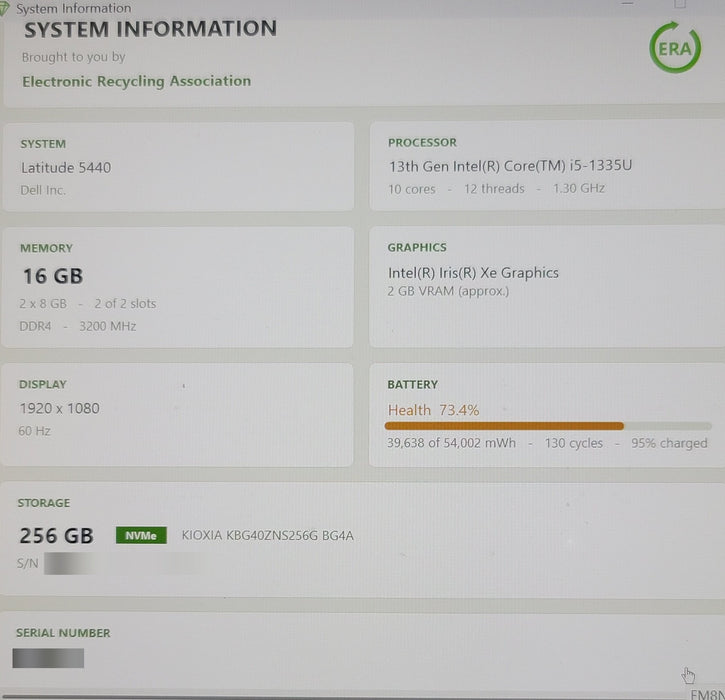Select the 'Dell Inc.' manufacturer text
The width and height of the screenshot is (725, 700).
tap(43, 190)
